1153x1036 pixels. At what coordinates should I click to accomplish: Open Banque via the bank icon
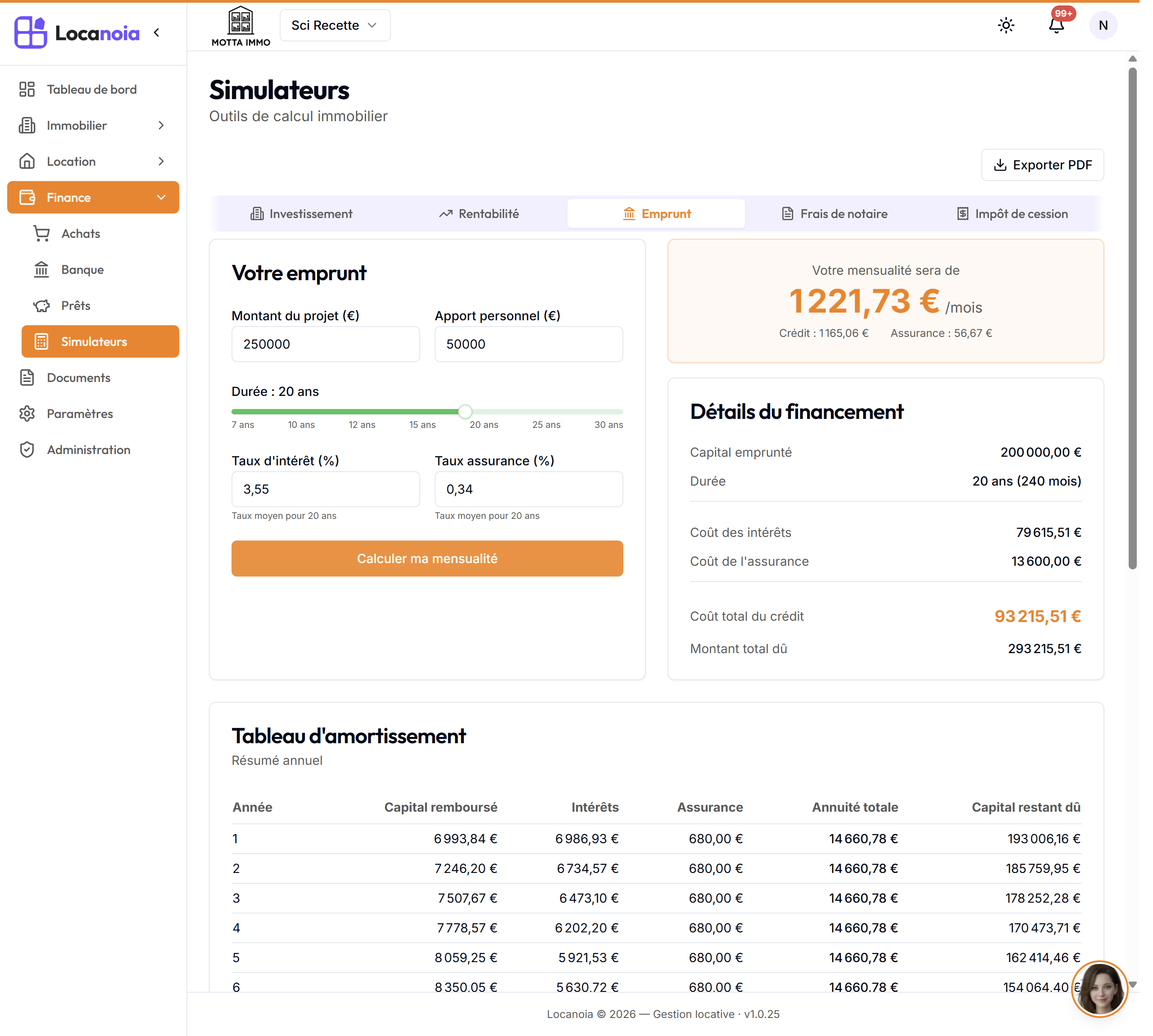coord(41,269)
